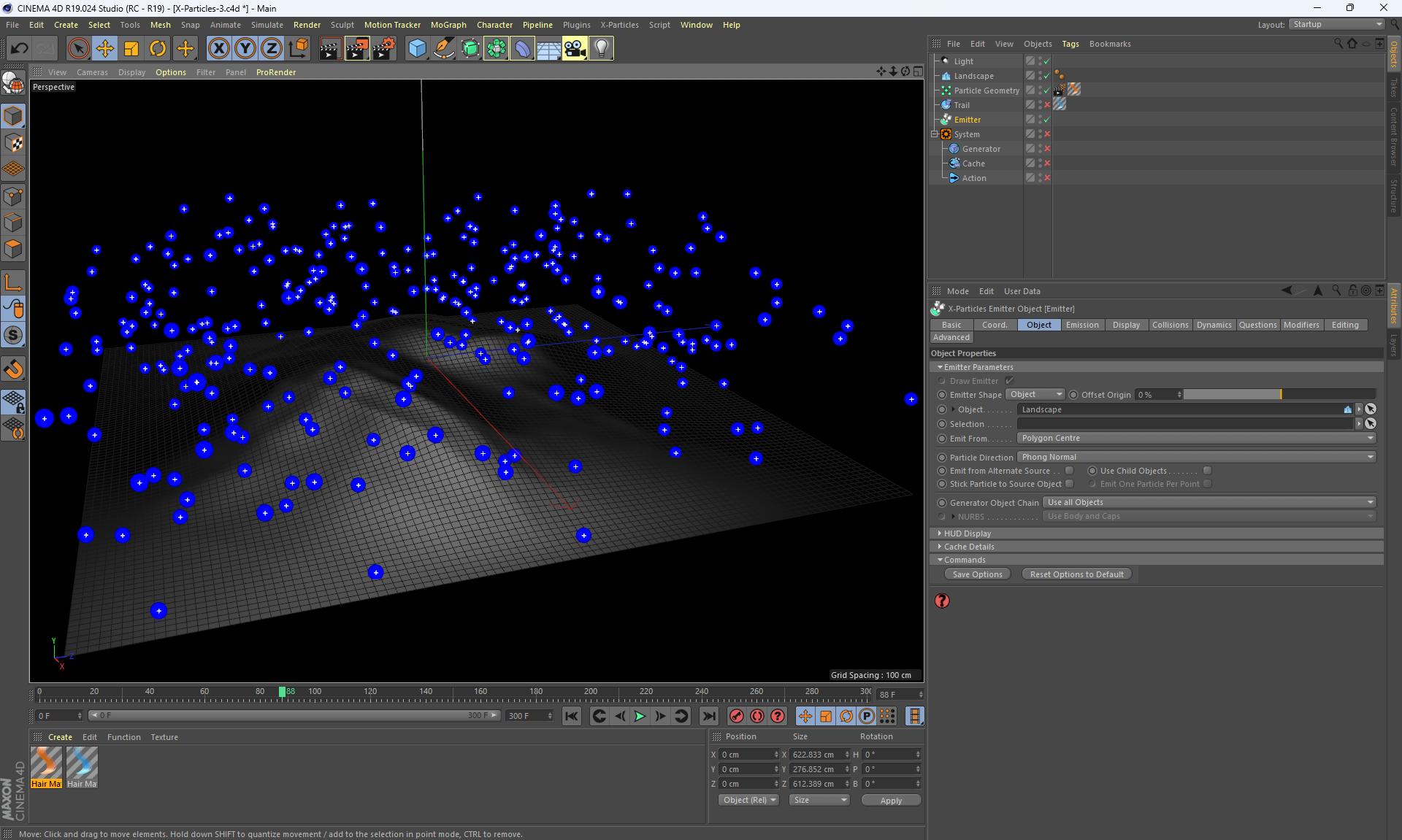Enable Stick Particle to Source Object

pyautogui.click(x=1069, y=484)
